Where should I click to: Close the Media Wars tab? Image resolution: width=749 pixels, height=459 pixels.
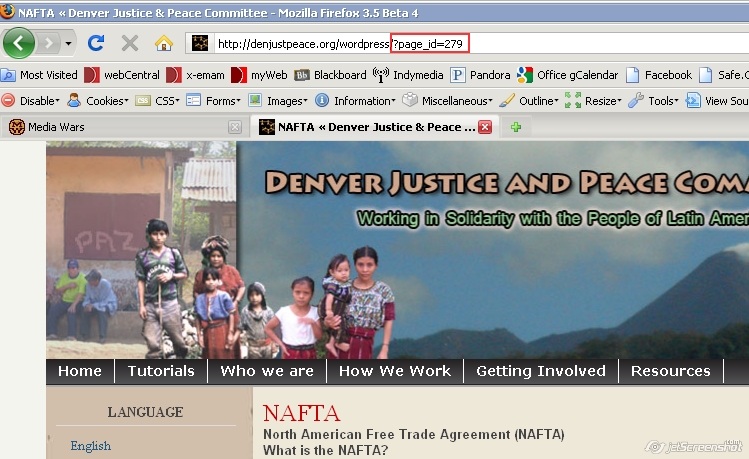(x=235, y=127)
